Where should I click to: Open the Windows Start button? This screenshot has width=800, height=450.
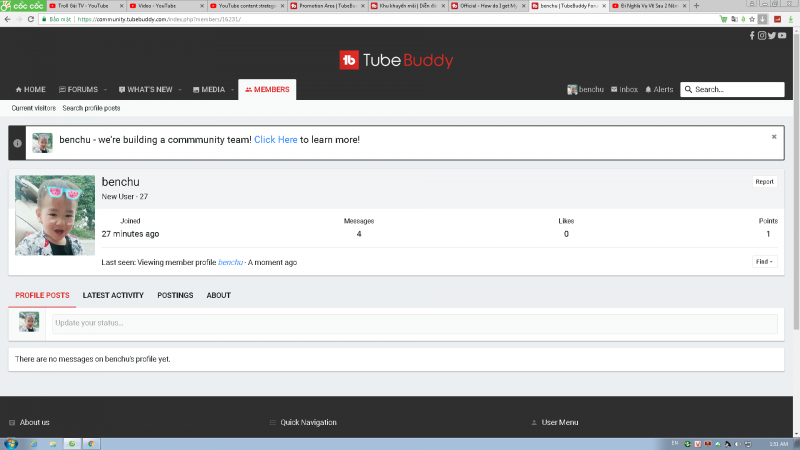click(9, 442)
